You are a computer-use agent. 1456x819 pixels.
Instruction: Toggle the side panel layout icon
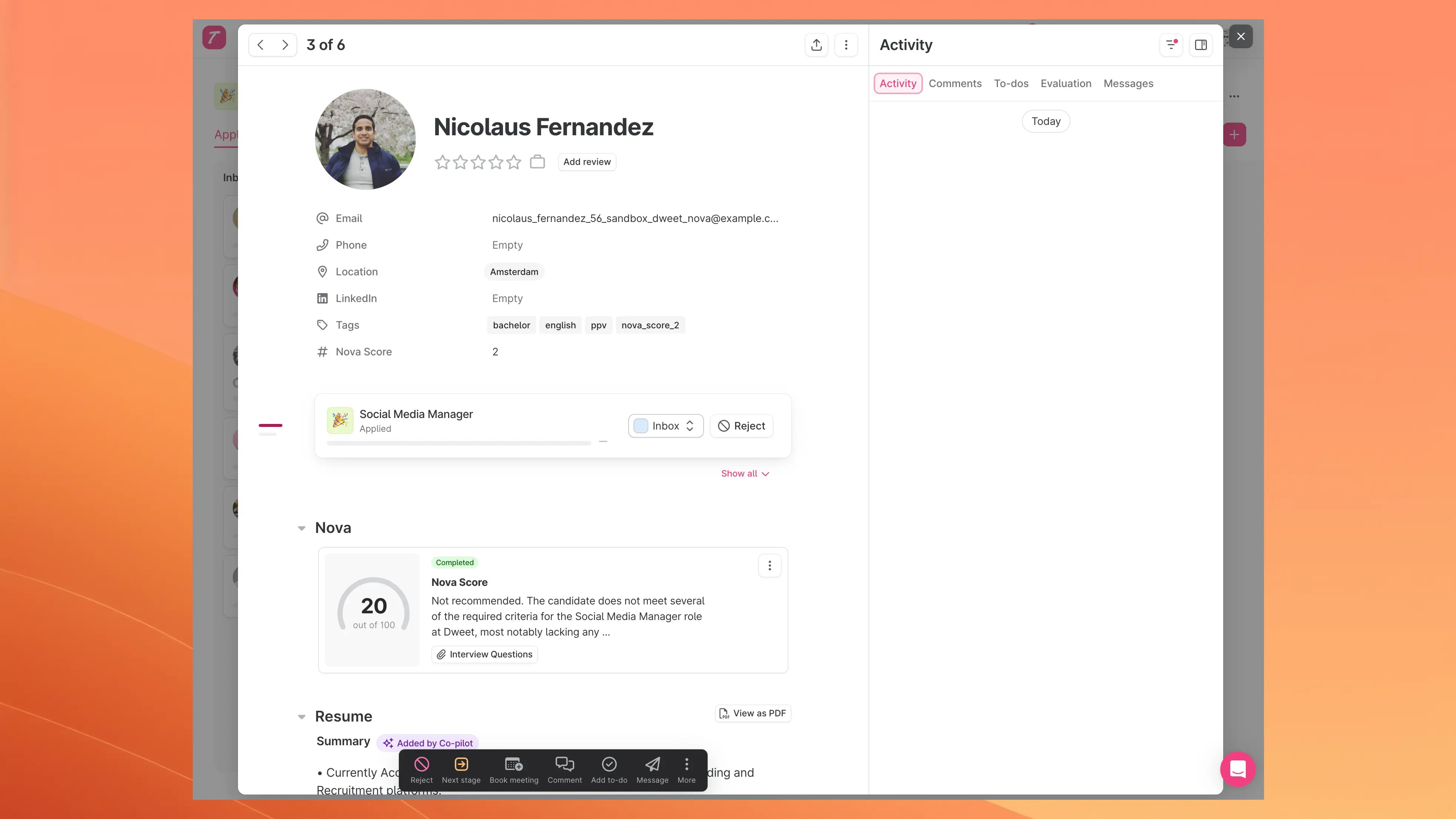coord(1201,45)
